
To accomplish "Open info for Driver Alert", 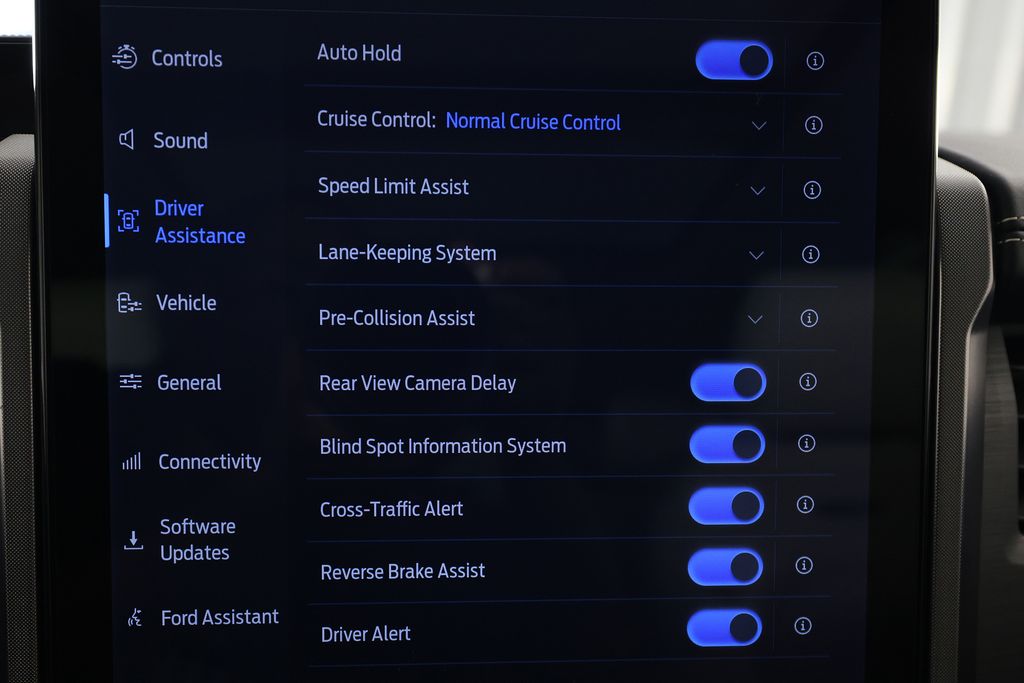I will [x=803, y=626].
